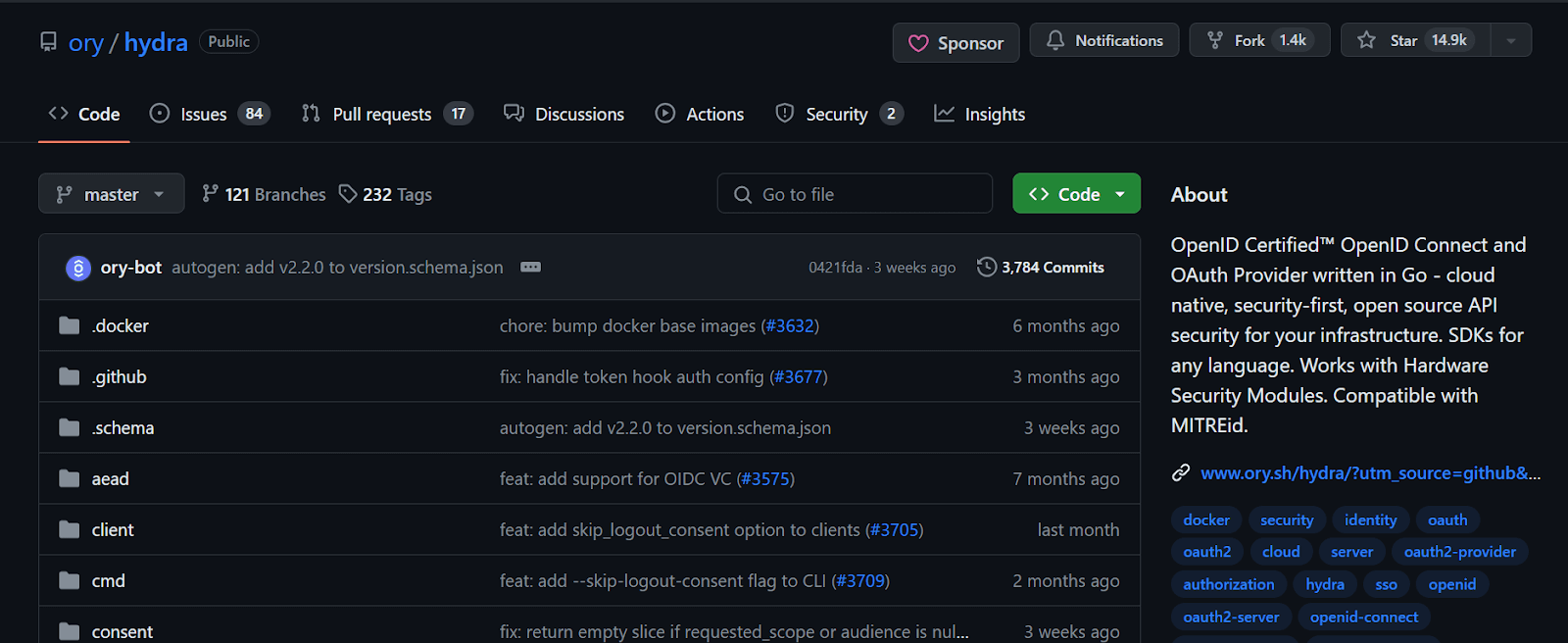The height and width of the screenshot is (643, 1568).
Task: Click the ory-bot avatar icon
Action: point(78,268)
